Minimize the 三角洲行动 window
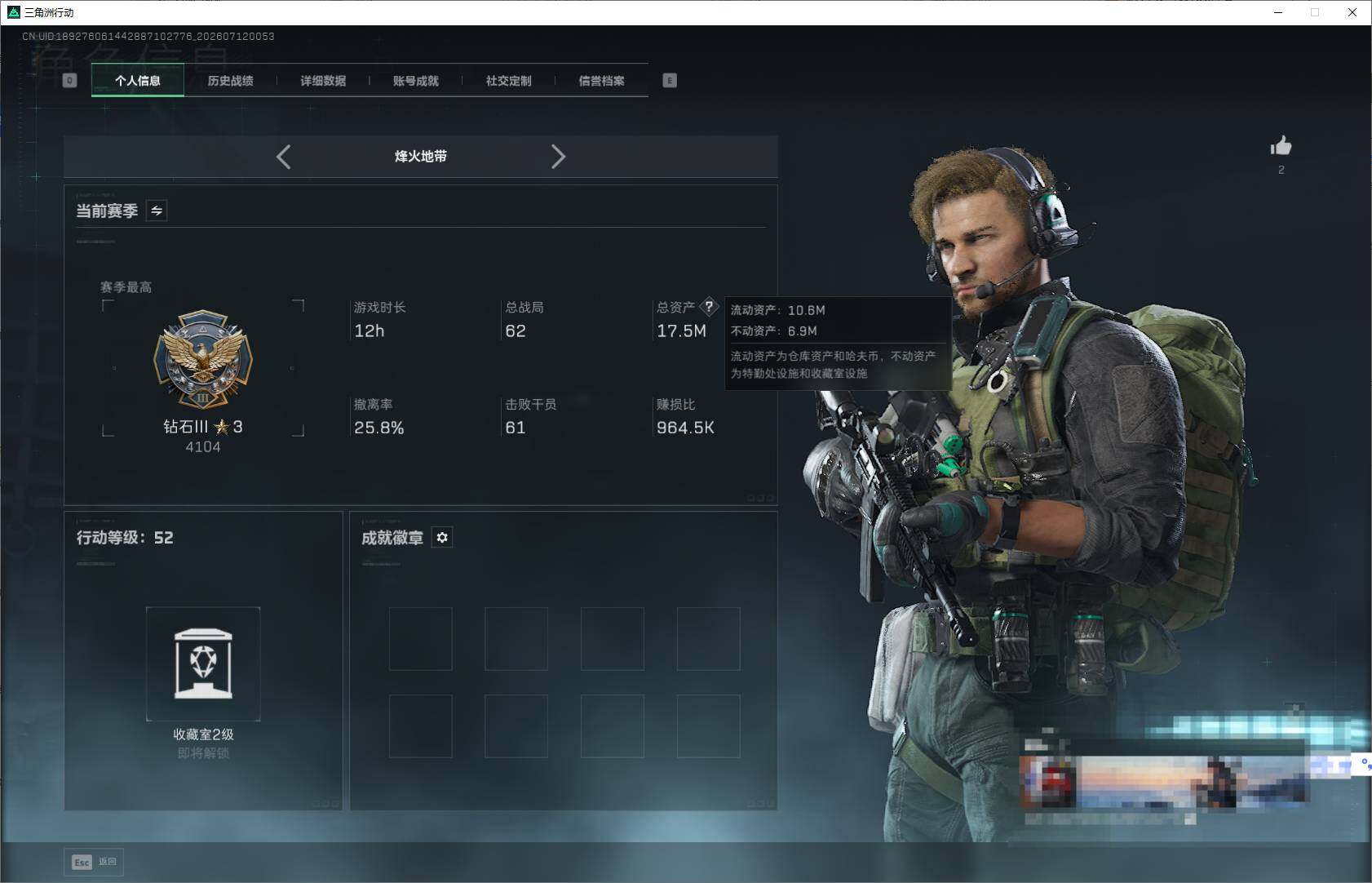 1278,12
